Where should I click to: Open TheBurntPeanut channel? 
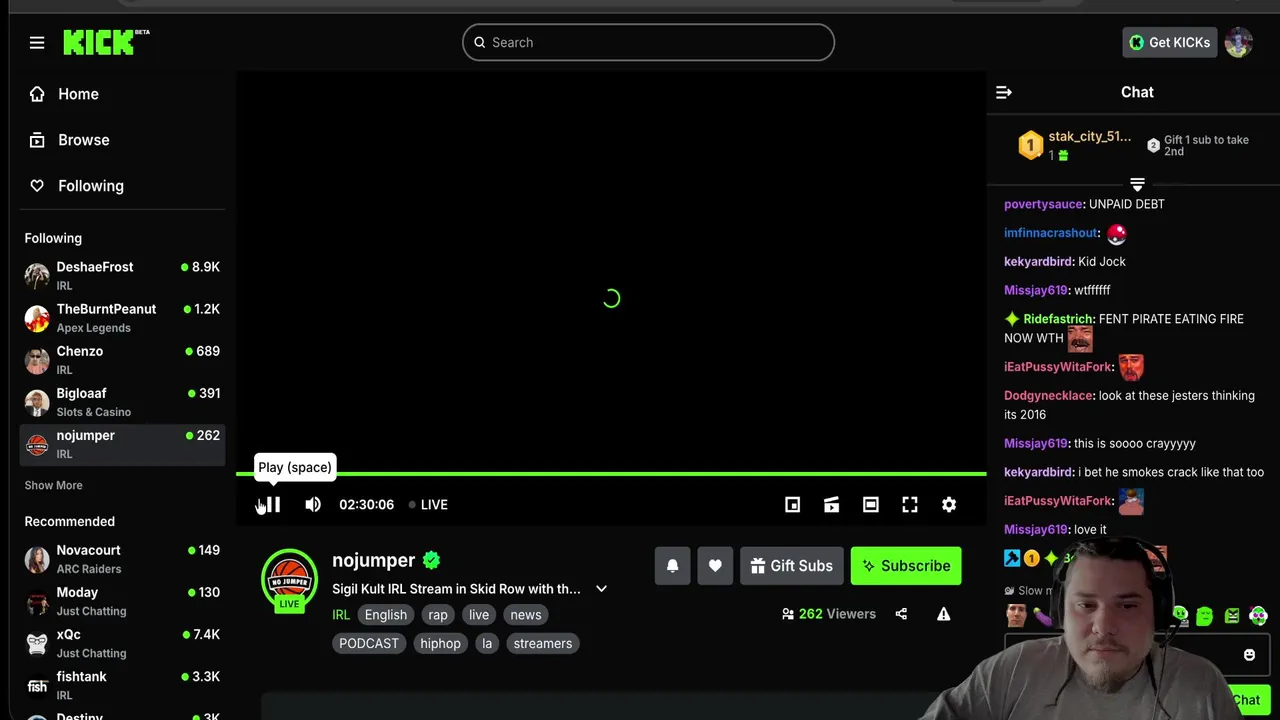tap(122, 317)
